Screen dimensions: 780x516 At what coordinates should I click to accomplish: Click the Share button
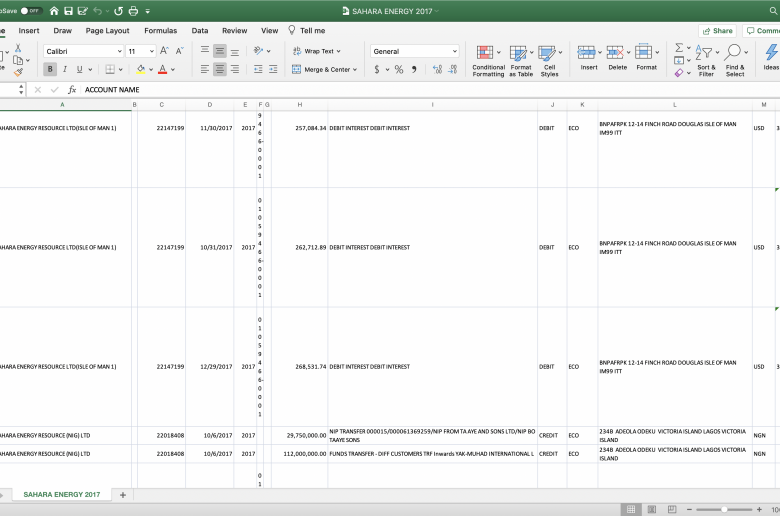click(x=717, y=31)
